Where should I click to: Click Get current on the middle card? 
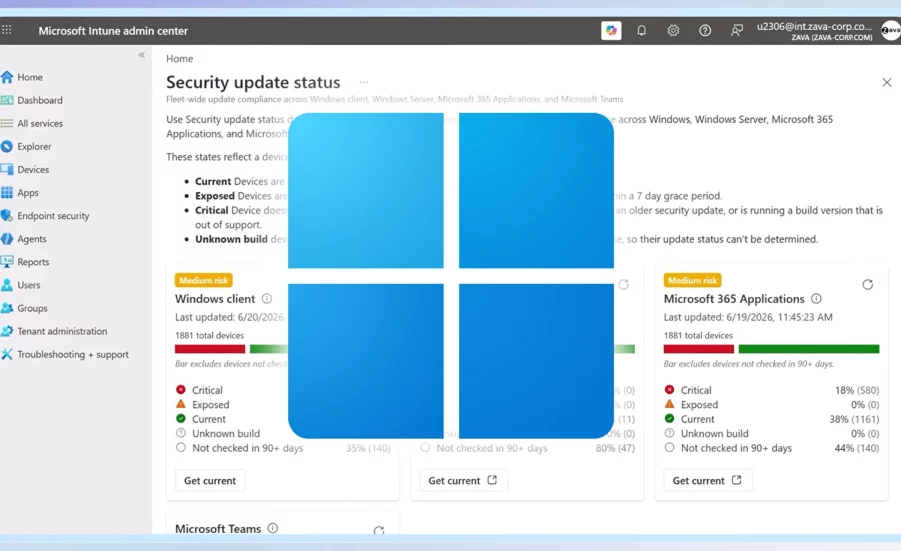[x=463, y=480]
